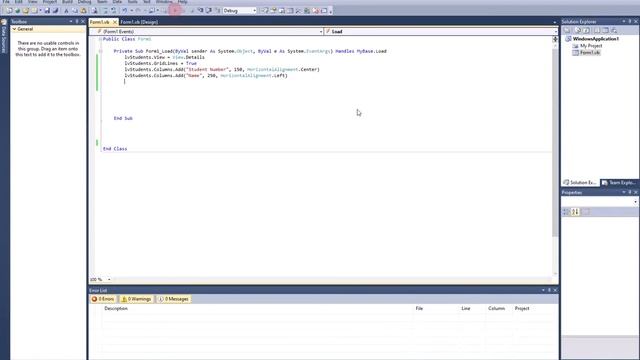Toggle auto-hide pin on Error List
Viewport: 640px width, 360px height.
(x=549, y=290)
